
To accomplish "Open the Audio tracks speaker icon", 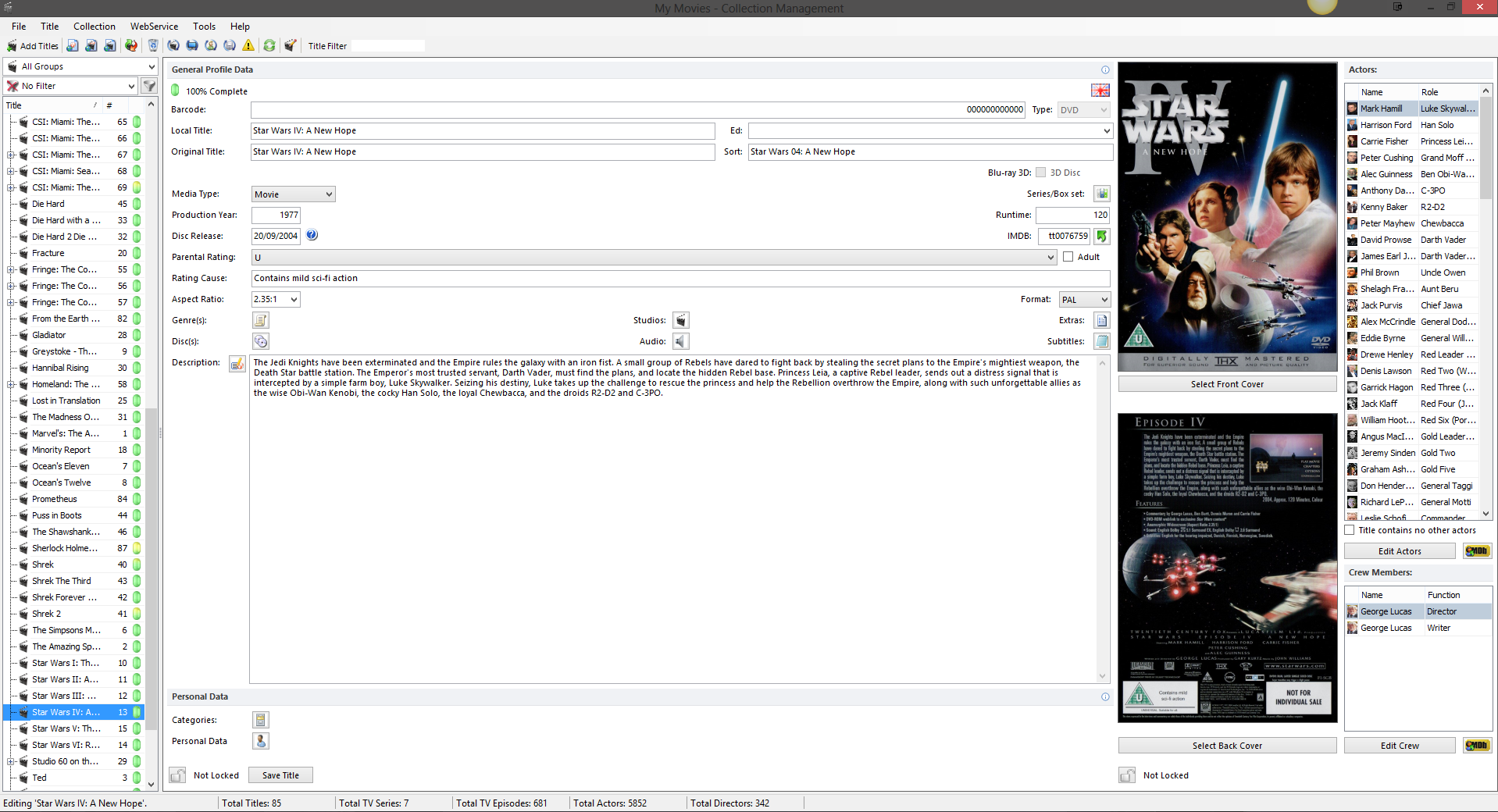I will tap(681, 341).
